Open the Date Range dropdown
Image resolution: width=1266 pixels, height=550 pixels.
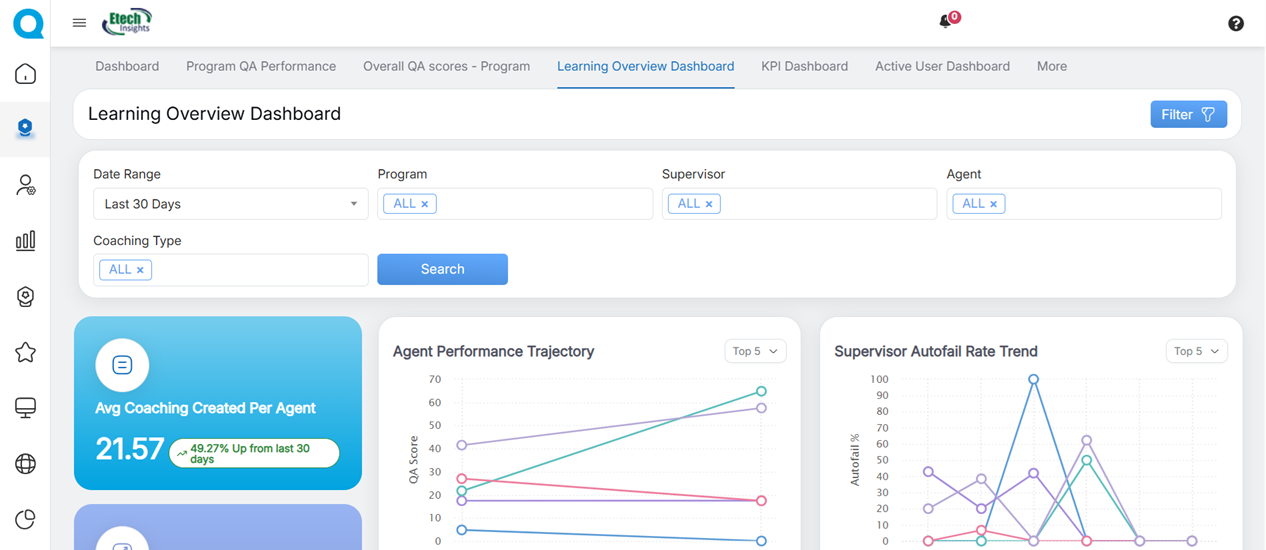coord(230,204)
